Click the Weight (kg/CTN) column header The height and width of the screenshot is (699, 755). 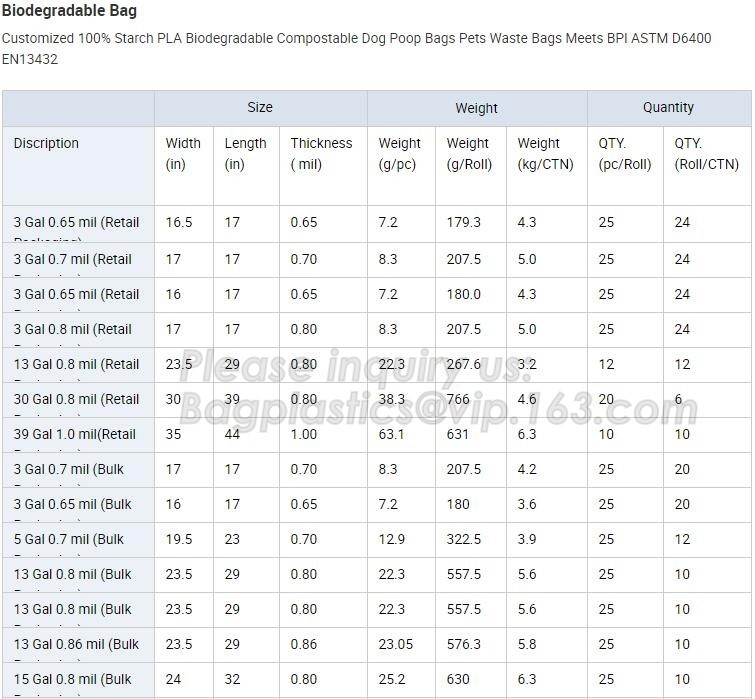[546, 154]
